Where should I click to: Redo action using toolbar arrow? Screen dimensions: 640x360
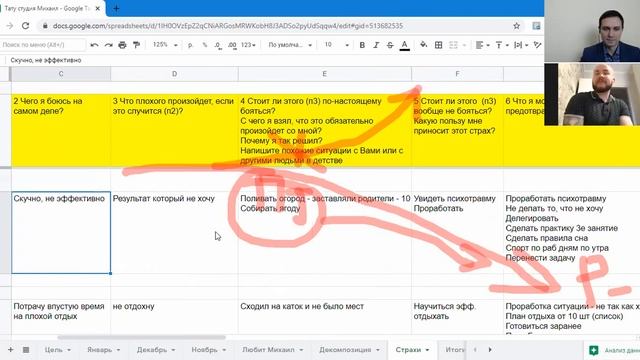tap(108, 45)
